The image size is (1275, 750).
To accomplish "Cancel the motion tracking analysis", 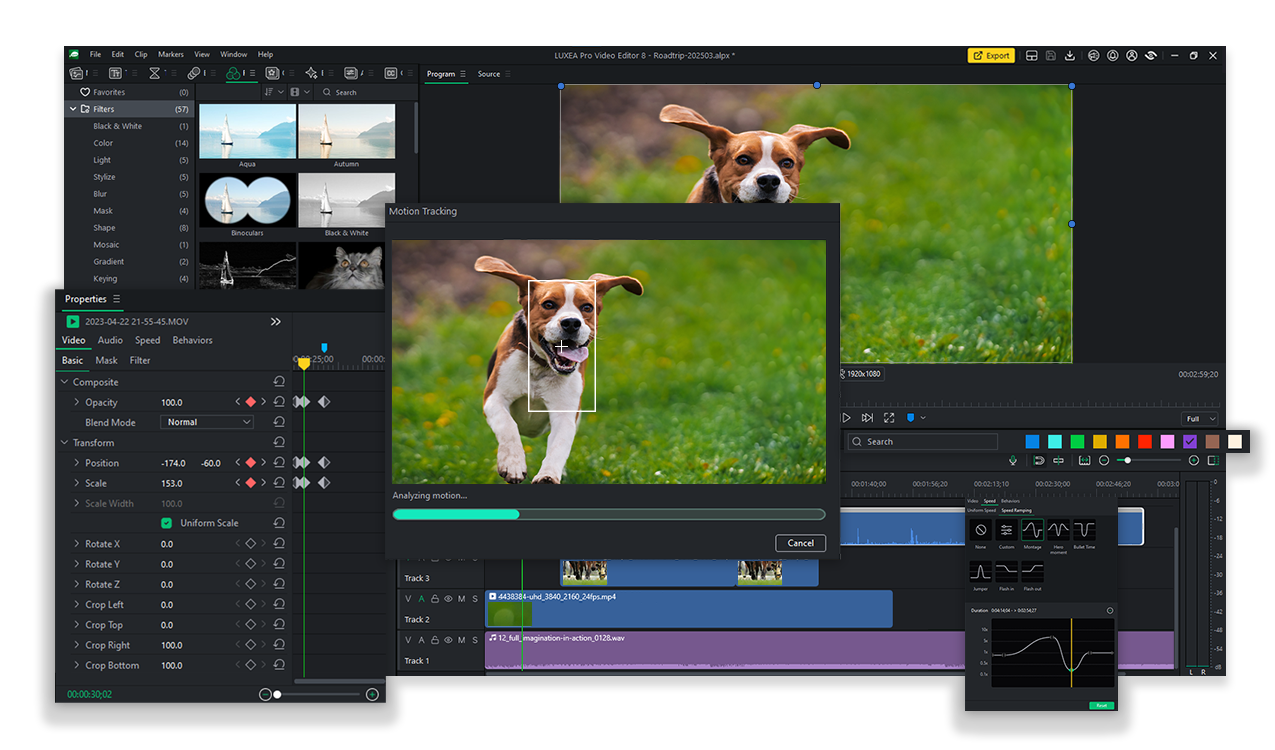I will point(800,543).
